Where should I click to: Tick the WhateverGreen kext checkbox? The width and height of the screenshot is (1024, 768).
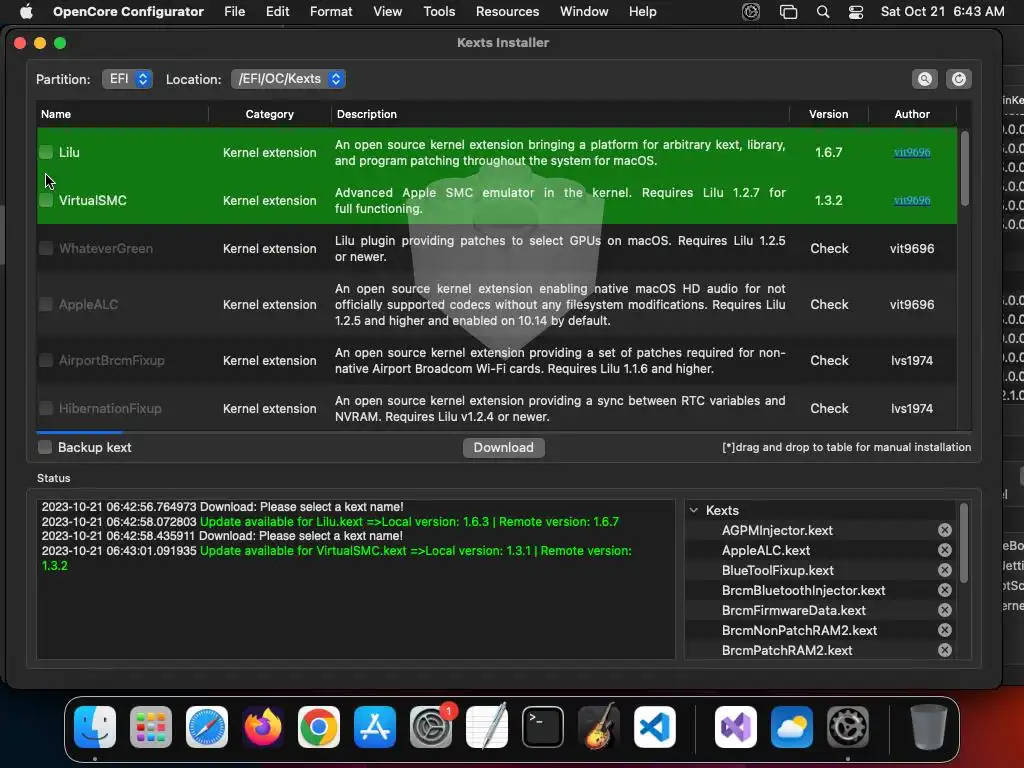46,248
